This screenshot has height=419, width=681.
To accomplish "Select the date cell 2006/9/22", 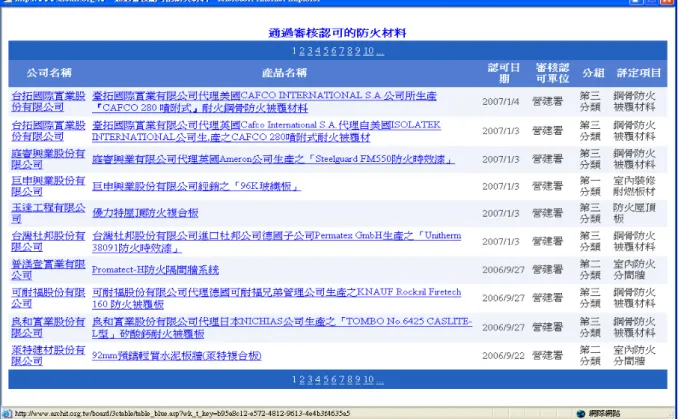I will 503,356.
